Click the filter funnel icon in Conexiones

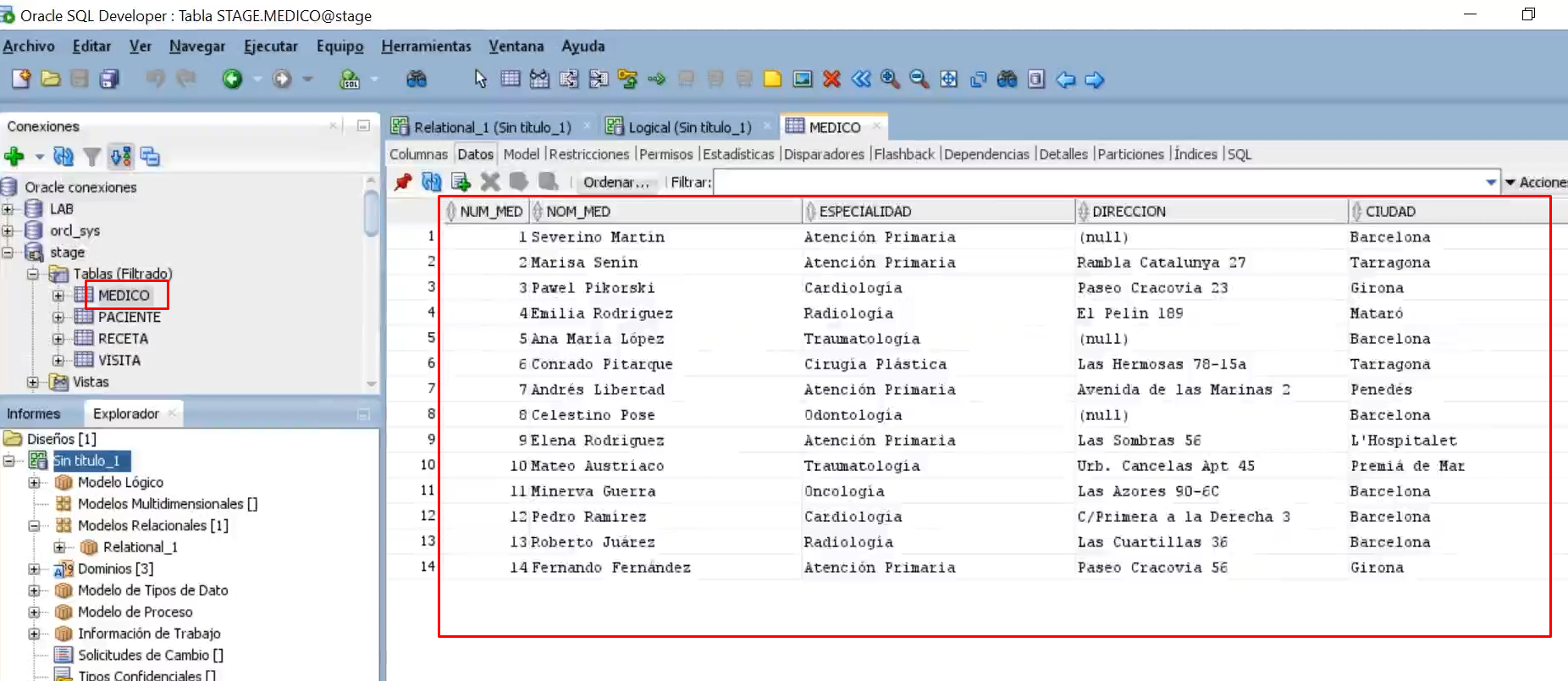point(92,157)
